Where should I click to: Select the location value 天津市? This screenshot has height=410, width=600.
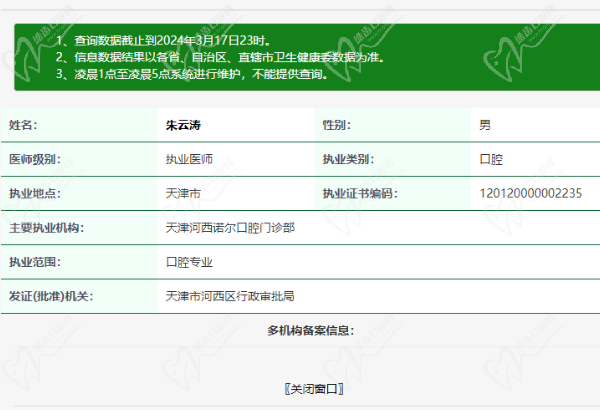pyautogui.click(x=183, y=193)
